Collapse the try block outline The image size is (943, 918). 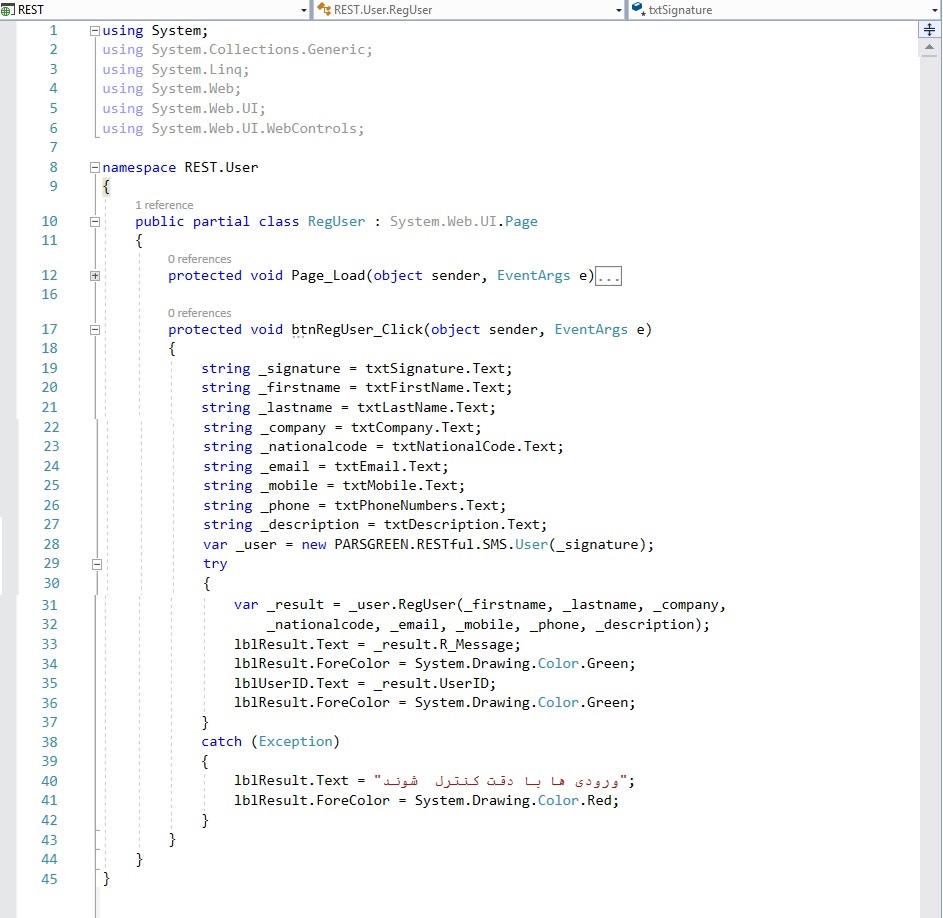(x=95, y=564)
